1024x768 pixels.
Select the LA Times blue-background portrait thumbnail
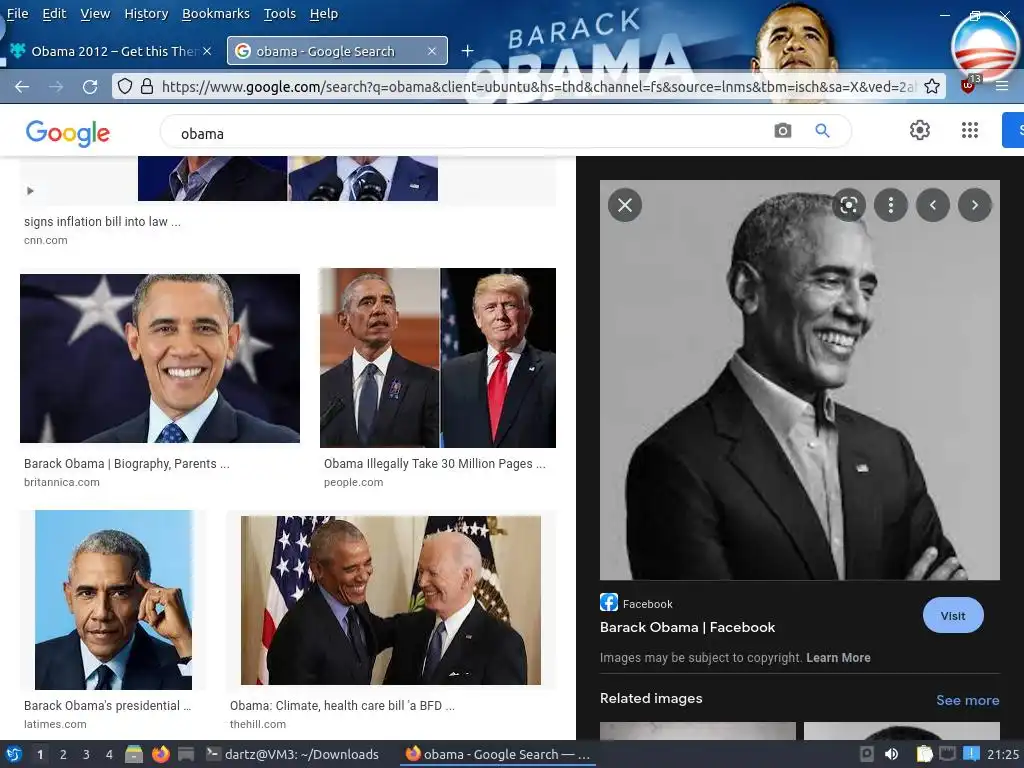(x=113, y=600)
